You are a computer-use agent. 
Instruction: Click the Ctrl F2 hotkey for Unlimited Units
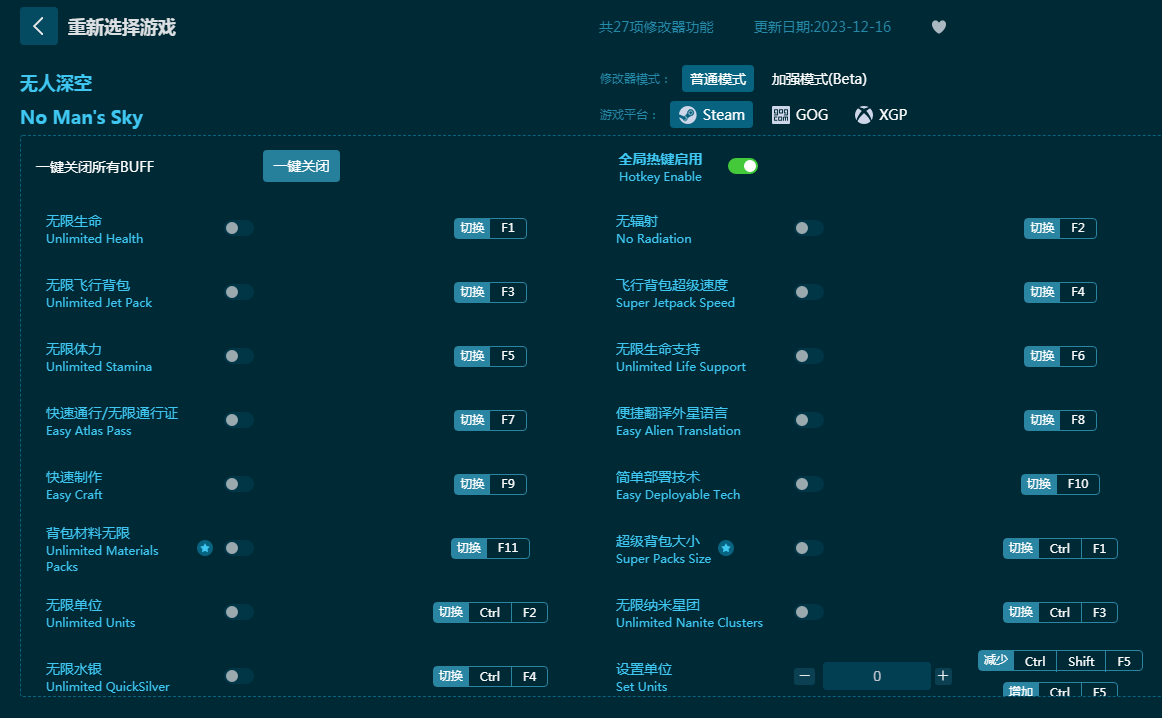490,612
